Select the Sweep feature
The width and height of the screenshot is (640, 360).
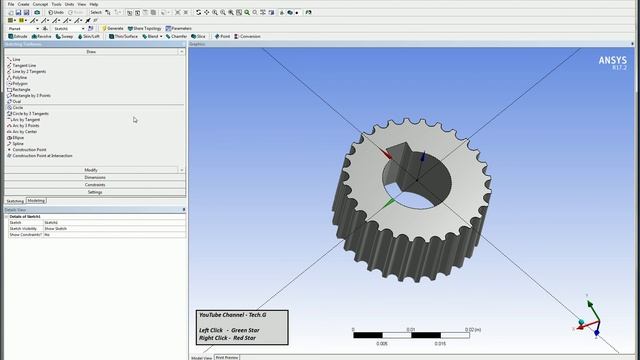[64, 36]
